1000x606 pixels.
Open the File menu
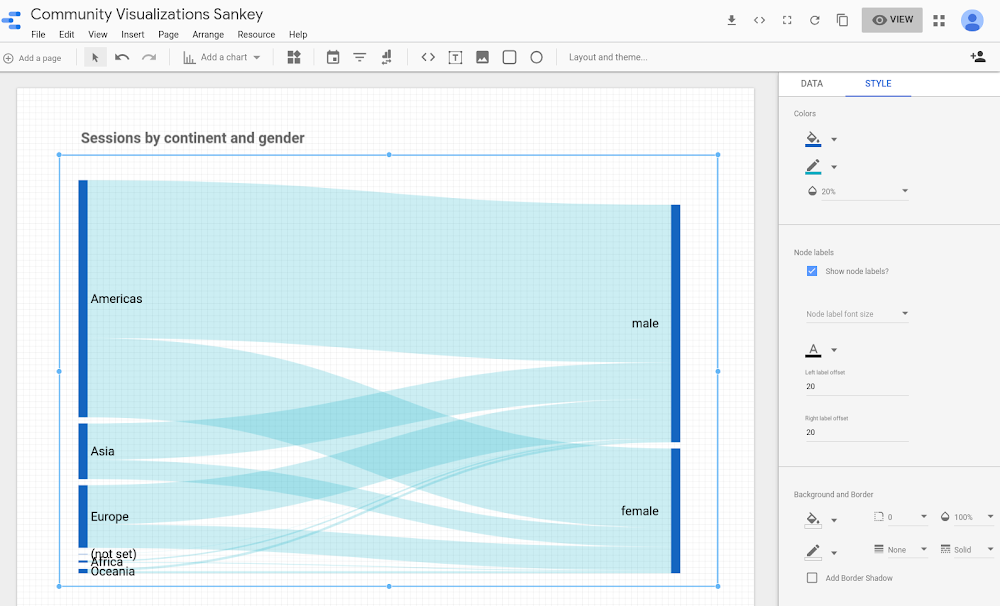38,34
